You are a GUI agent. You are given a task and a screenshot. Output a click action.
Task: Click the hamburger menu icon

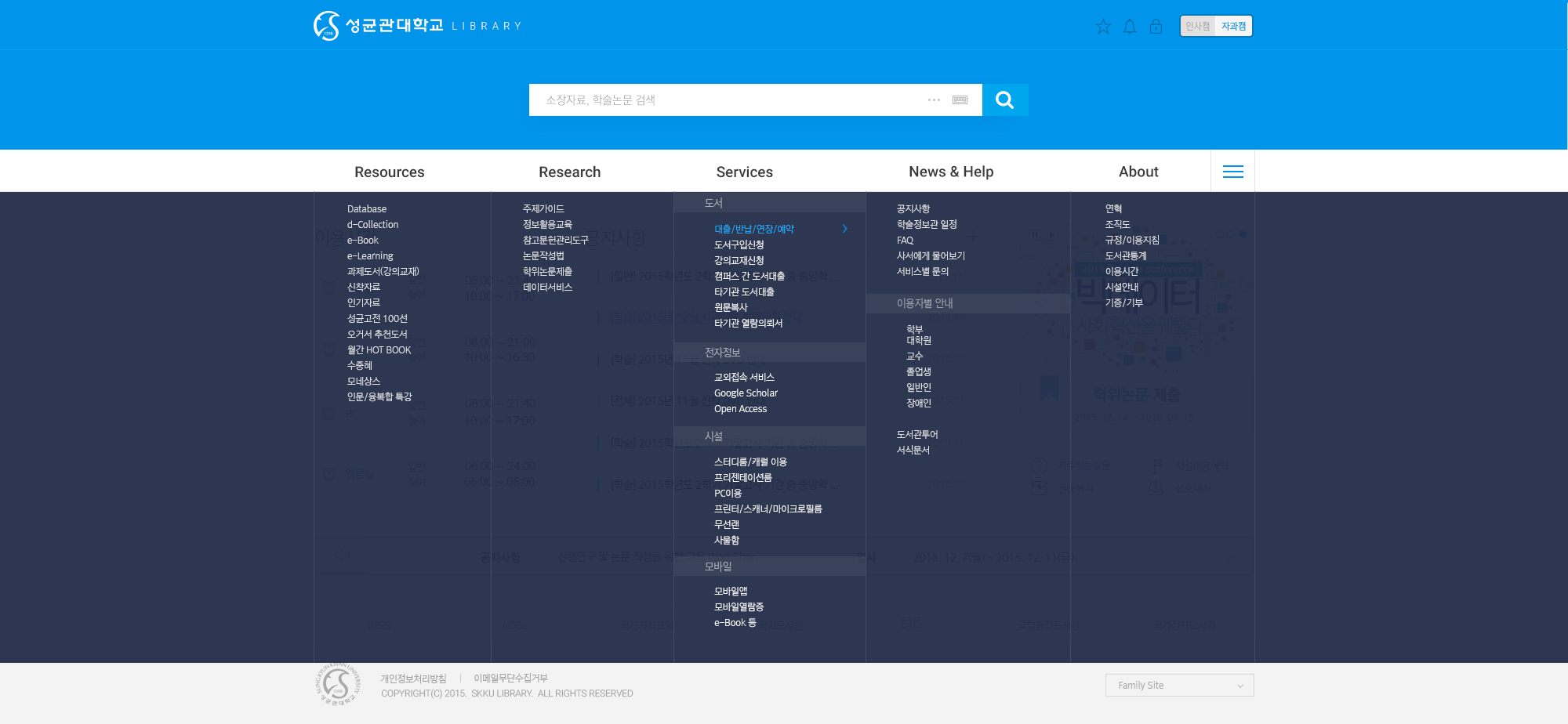coord(1232,172)
